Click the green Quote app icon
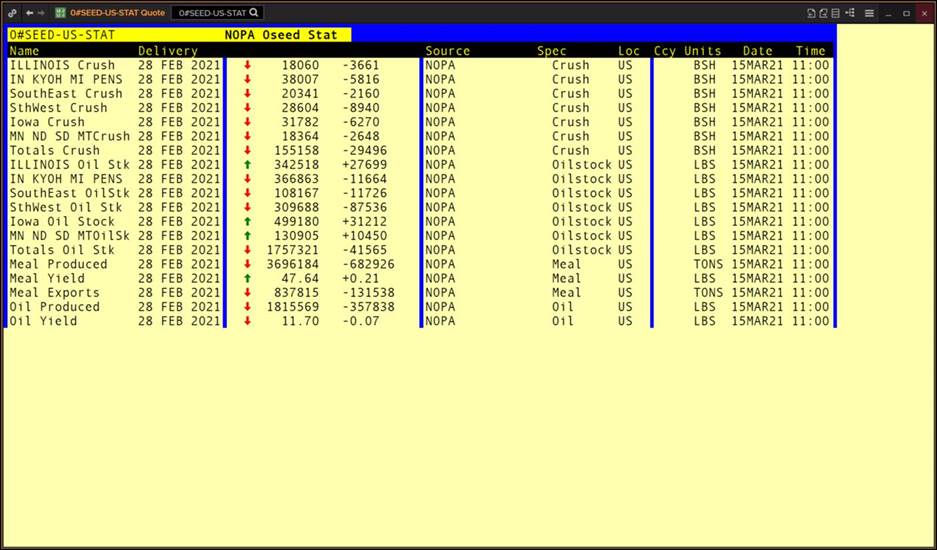 [60, 13]
